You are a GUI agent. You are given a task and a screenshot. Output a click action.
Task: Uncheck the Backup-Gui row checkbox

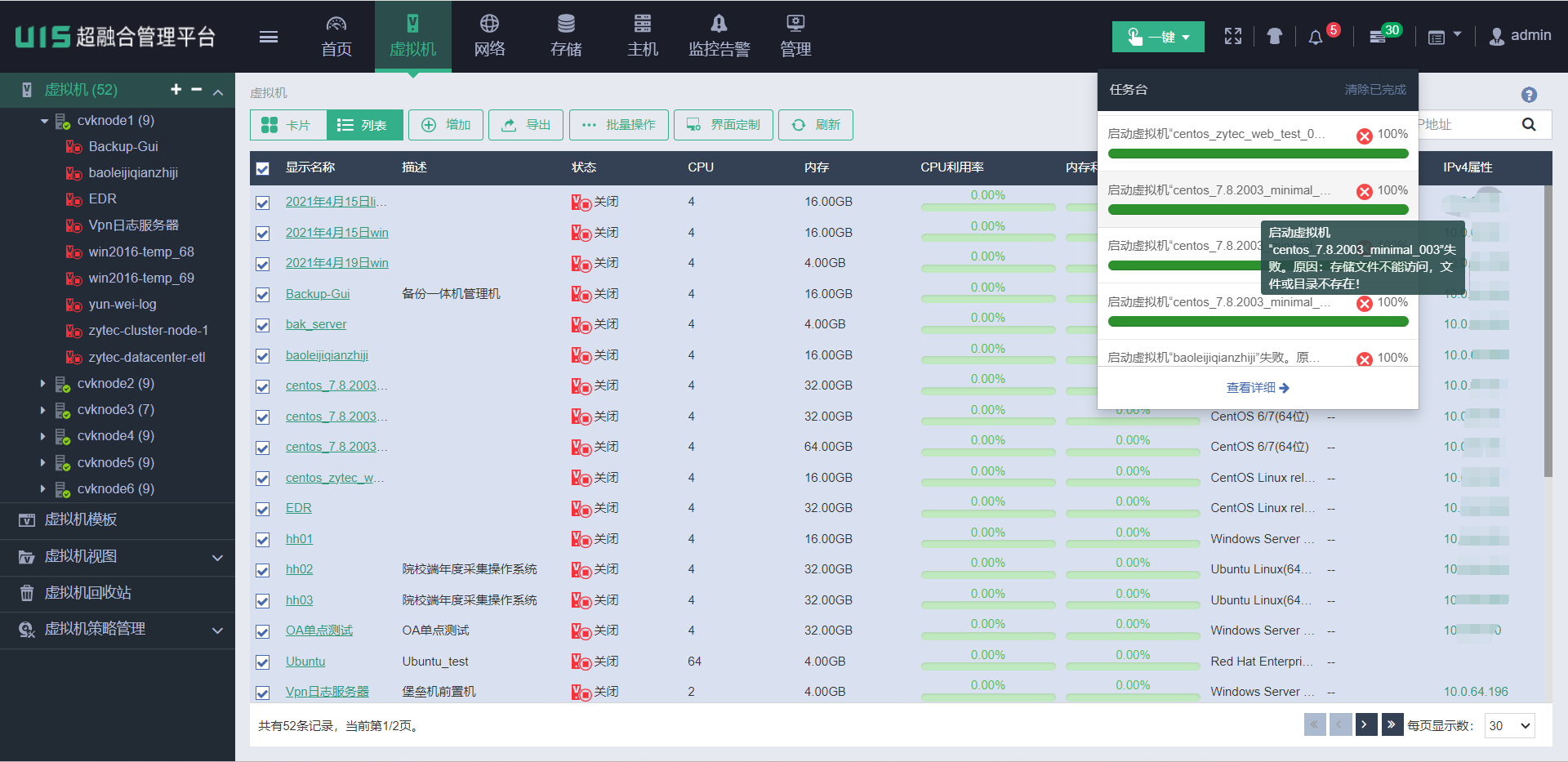click(x=262, y=295)
